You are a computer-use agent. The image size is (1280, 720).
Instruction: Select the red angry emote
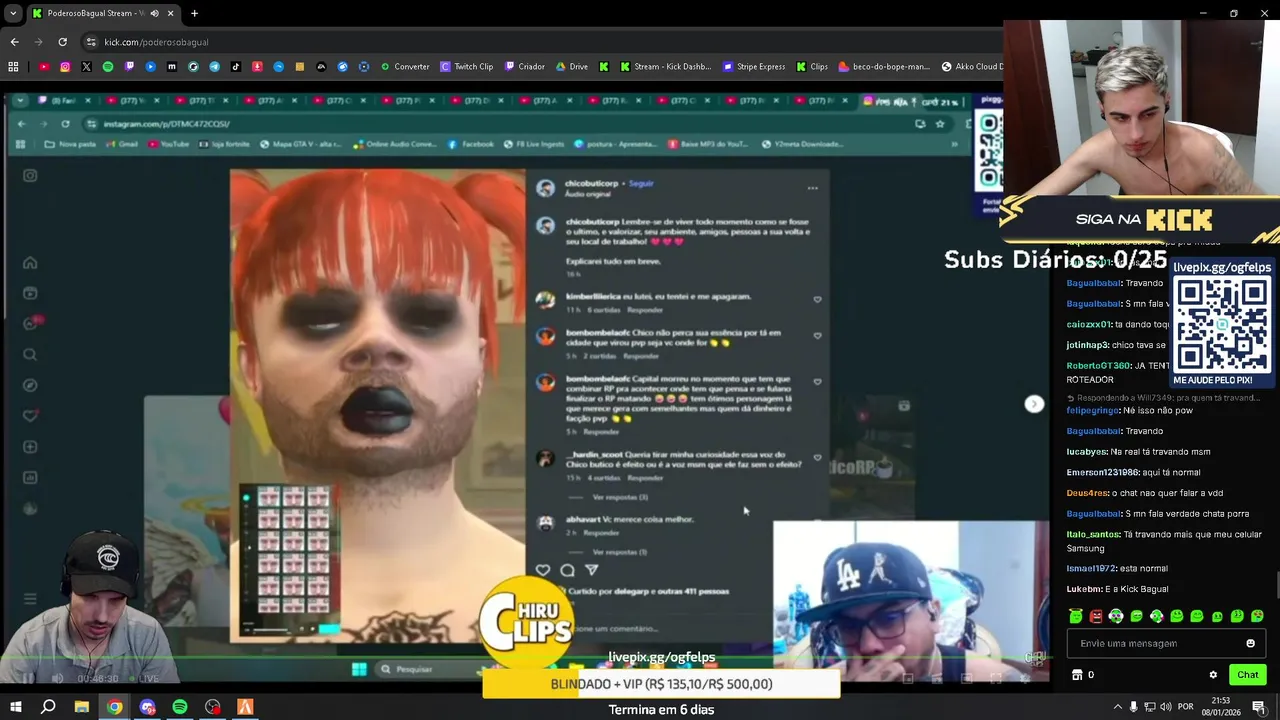pos(1096,616)
